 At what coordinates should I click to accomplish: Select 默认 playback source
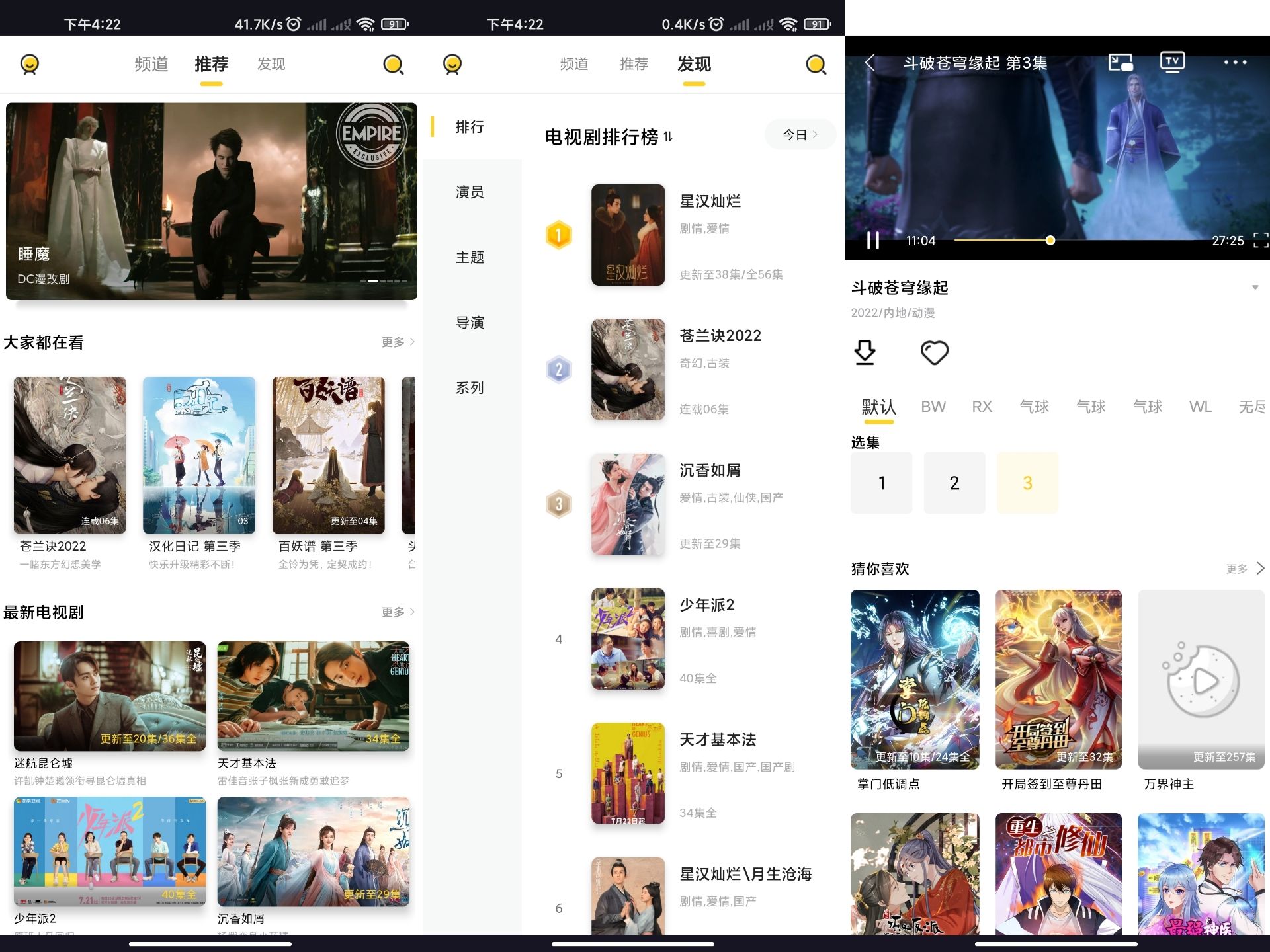coord(878,407)
